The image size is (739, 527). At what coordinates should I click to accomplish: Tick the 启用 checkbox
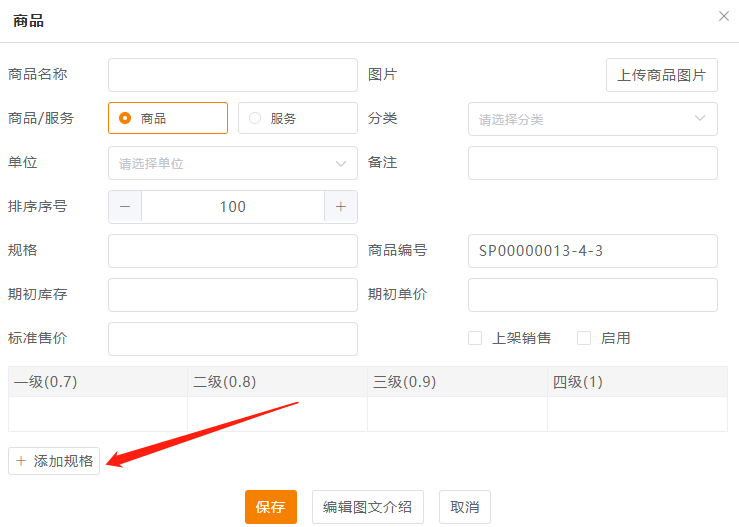point(584,338)
